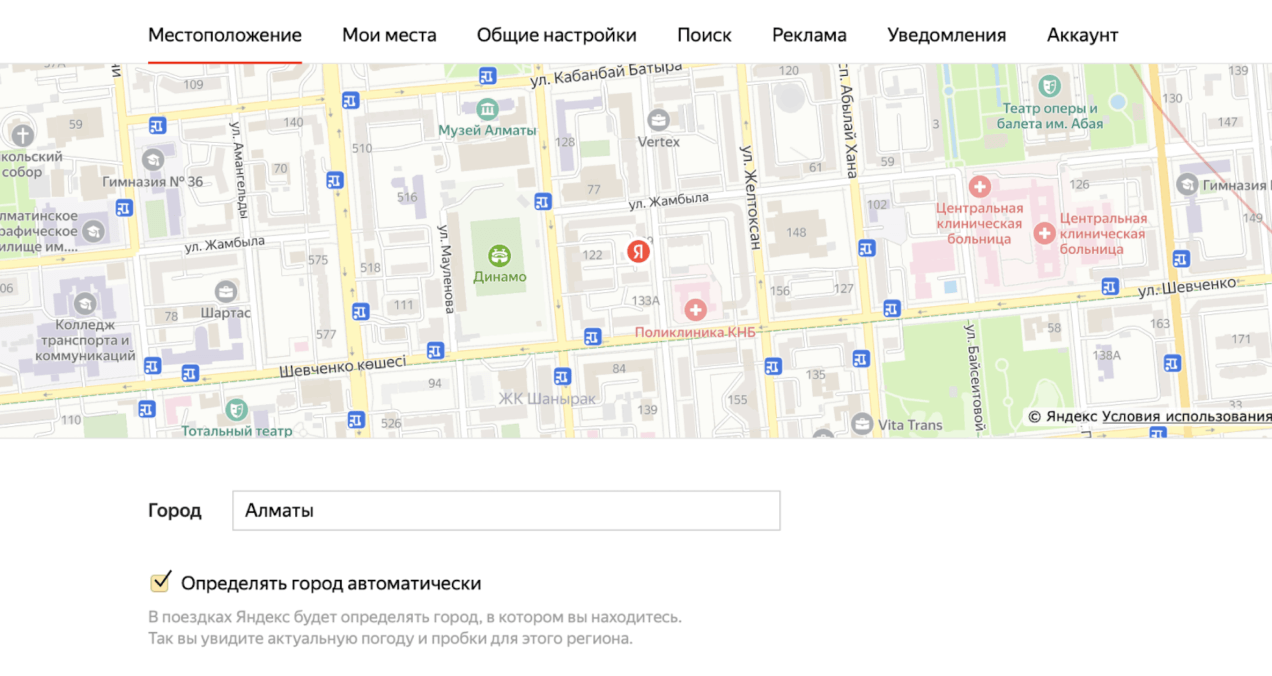Click the Shartas briefcase icon

point(226,291)
